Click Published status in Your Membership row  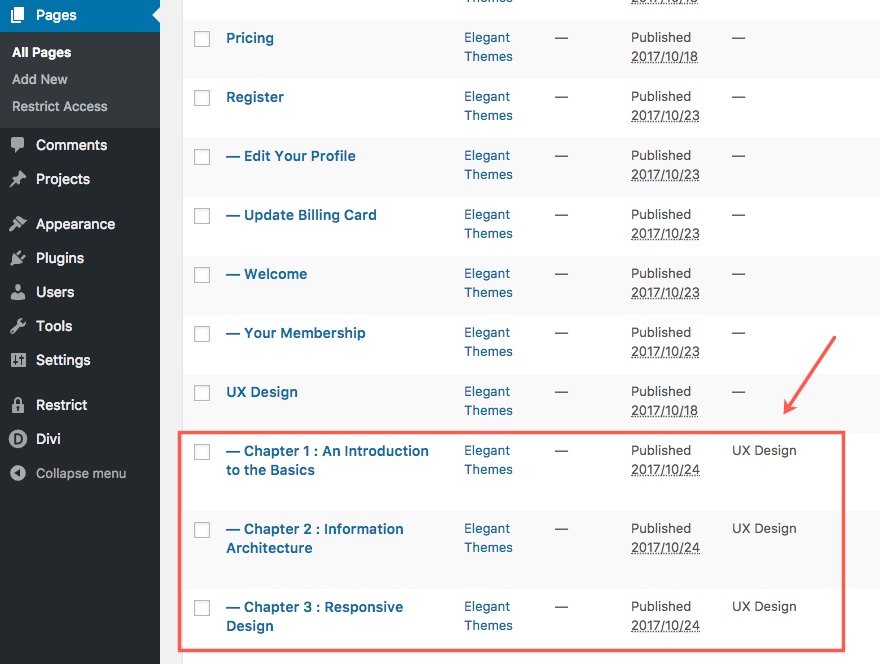(661, 332)
